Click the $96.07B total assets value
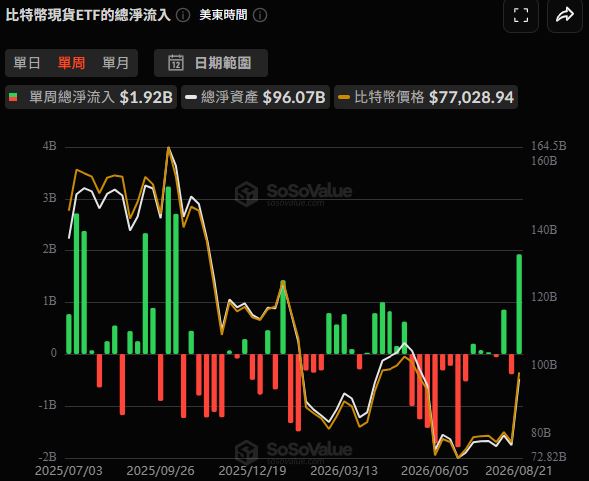The height and width of the screenshot is (481, 589). [x=294, y=97]
